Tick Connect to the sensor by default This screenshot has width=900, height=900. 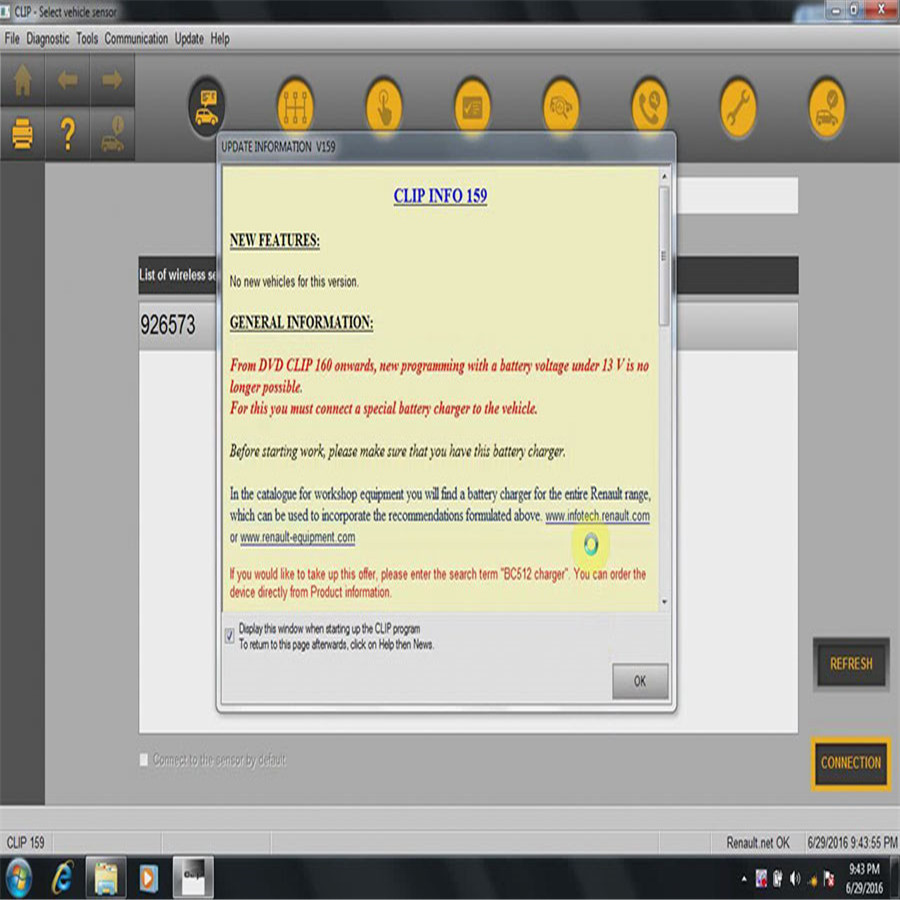[143, 759]
